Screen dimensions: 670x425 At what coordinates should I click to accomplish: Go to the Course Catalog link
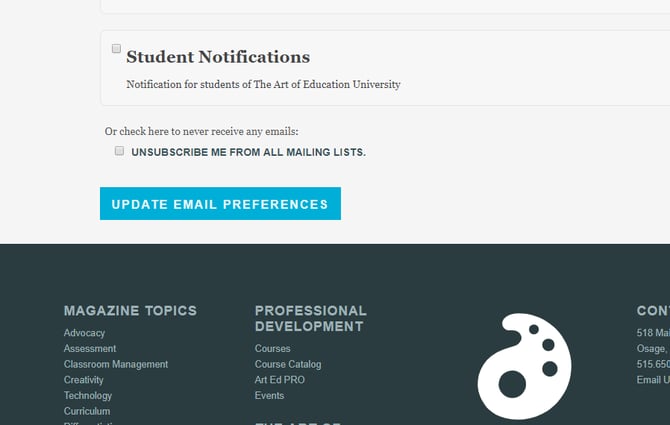tap(288, 364)
